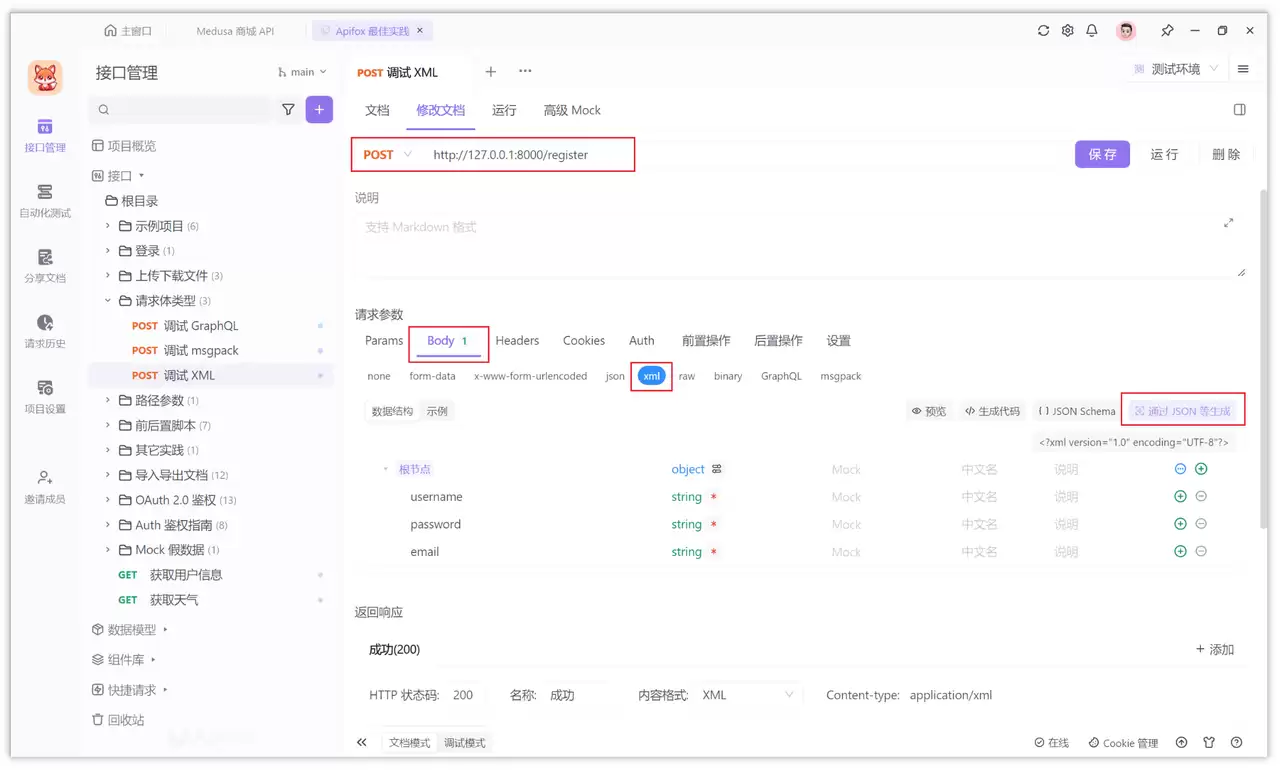
Task: Click the 生成代码 button
Action: (x=992, y=411)
